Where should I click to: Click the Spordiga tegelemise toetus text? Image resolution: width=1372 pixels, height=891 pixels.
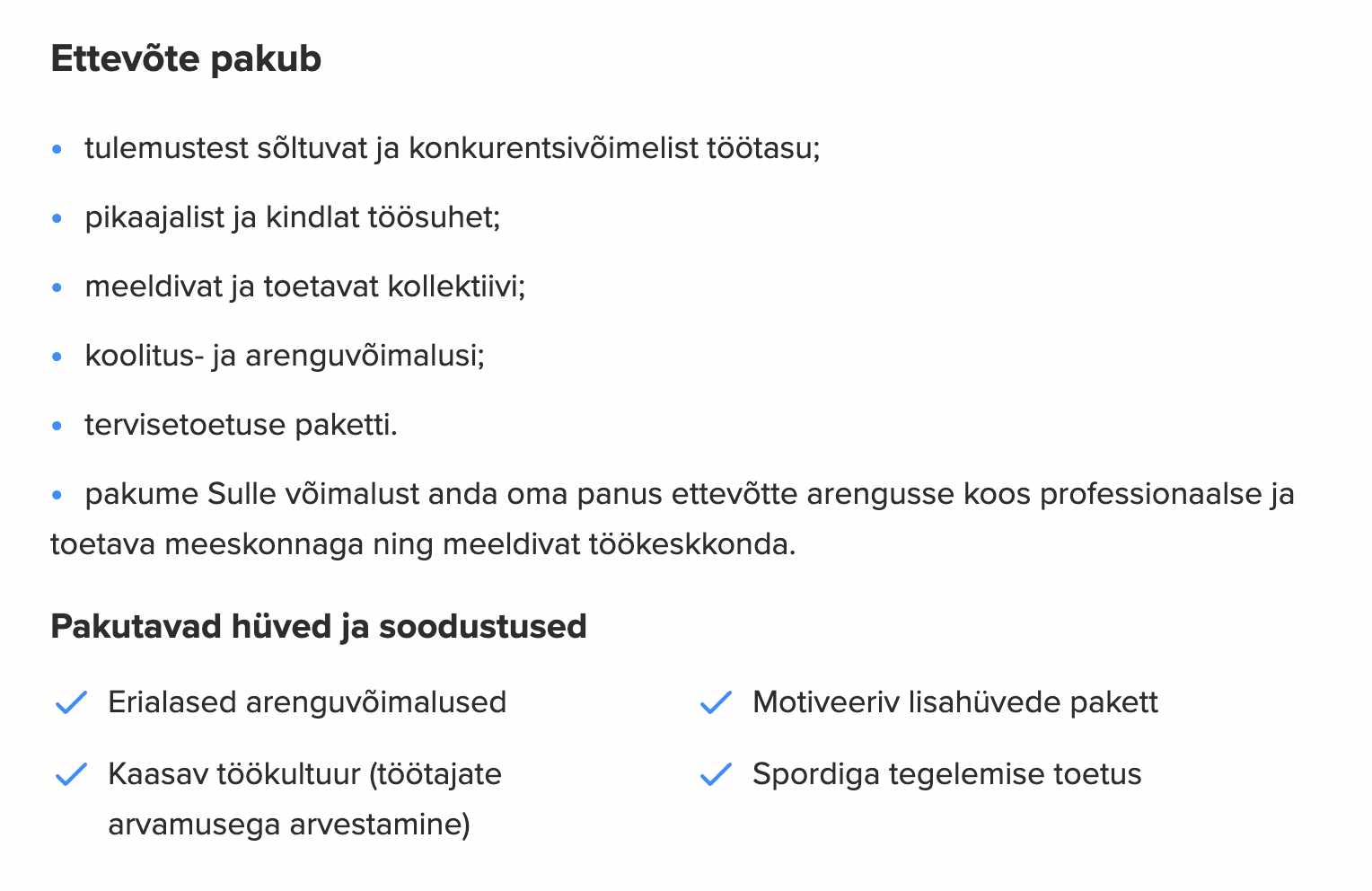[x=946, y=774]
